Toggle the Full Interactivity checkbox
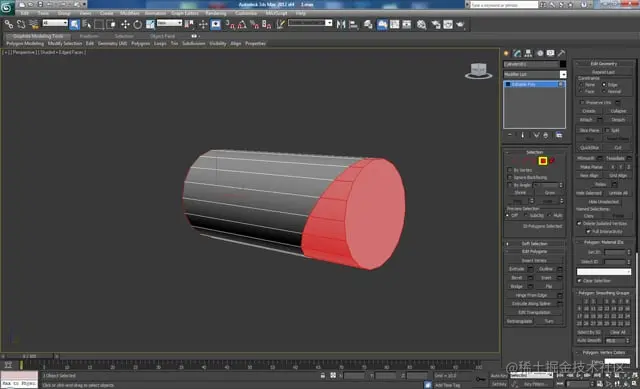 click(x=588, y=231)
